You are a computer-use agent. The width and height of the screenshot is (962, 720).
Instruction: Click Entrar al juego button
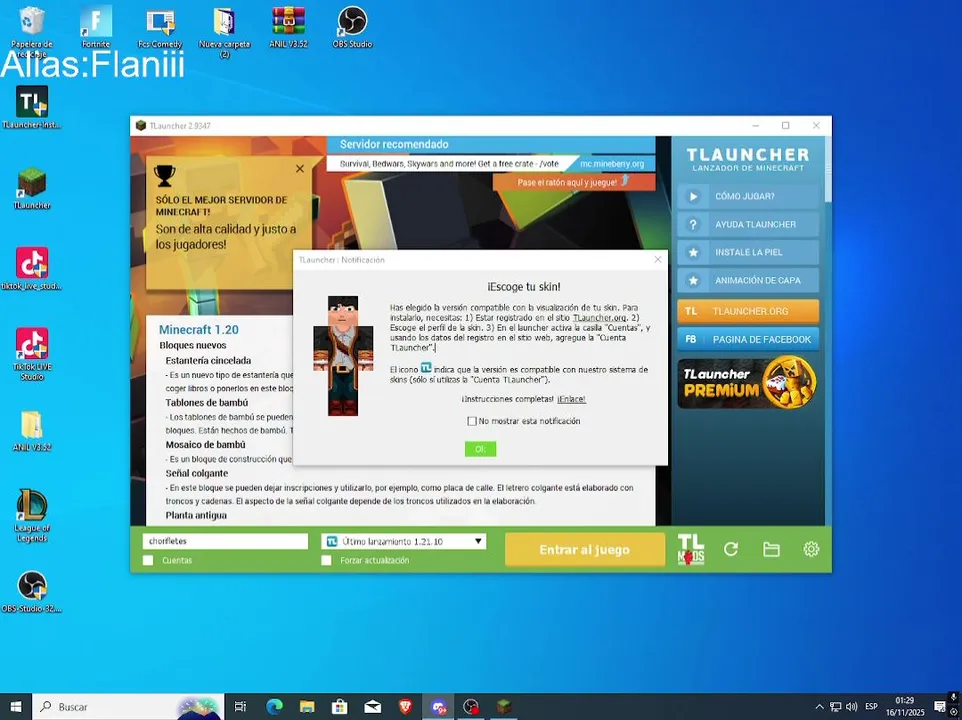(x=585, y=550)
